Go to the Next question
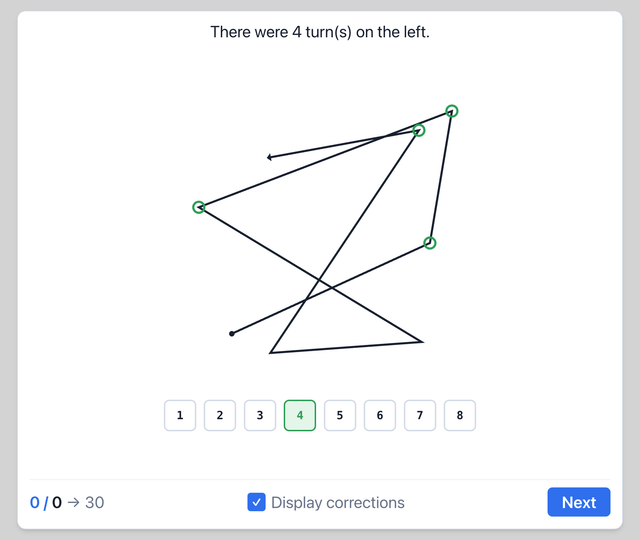This screenshot has height=540, width=640. (x=579, y=502)
